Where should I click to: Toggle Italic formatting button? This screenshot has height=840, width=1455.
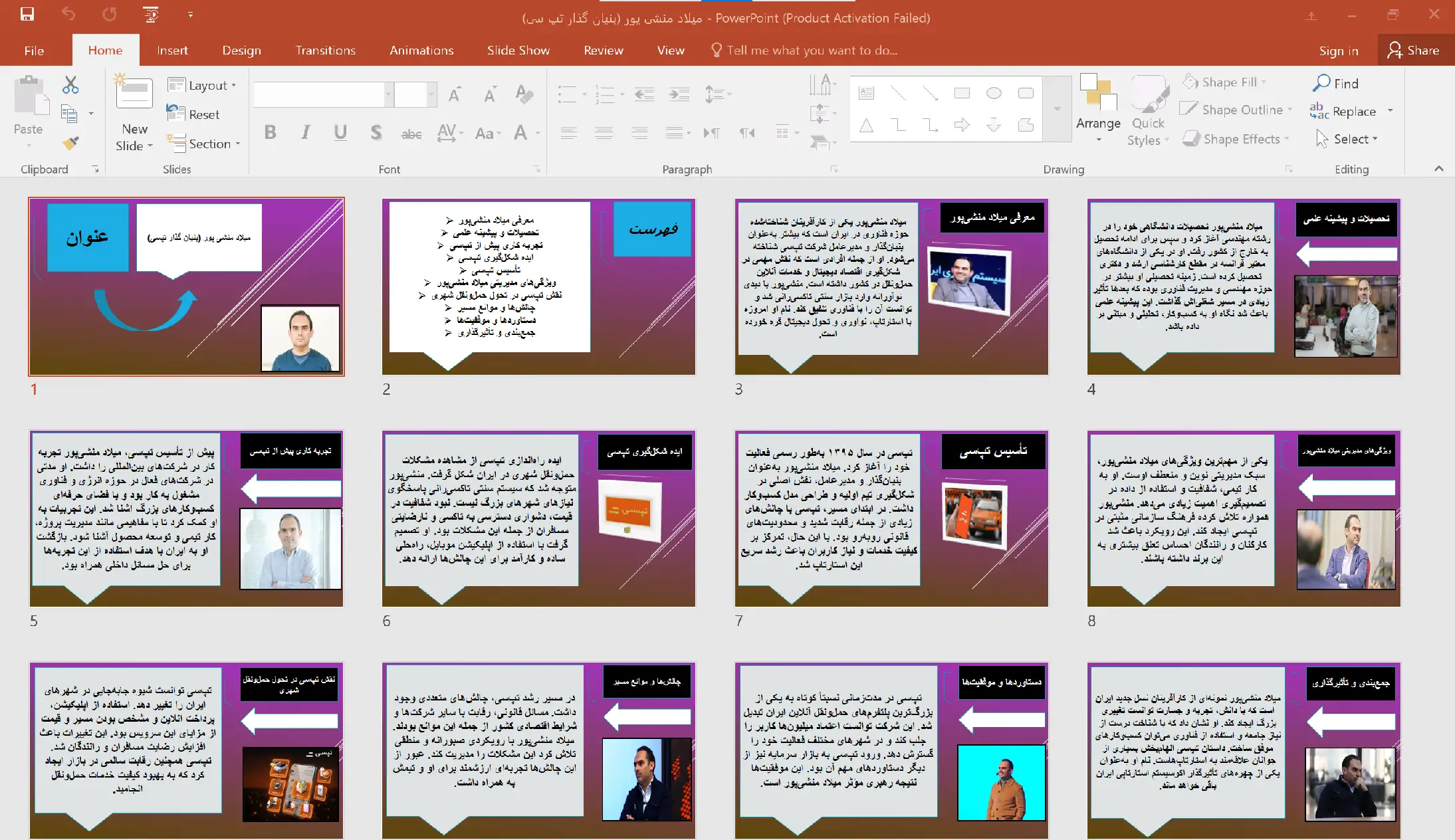[x=305, y=132]
